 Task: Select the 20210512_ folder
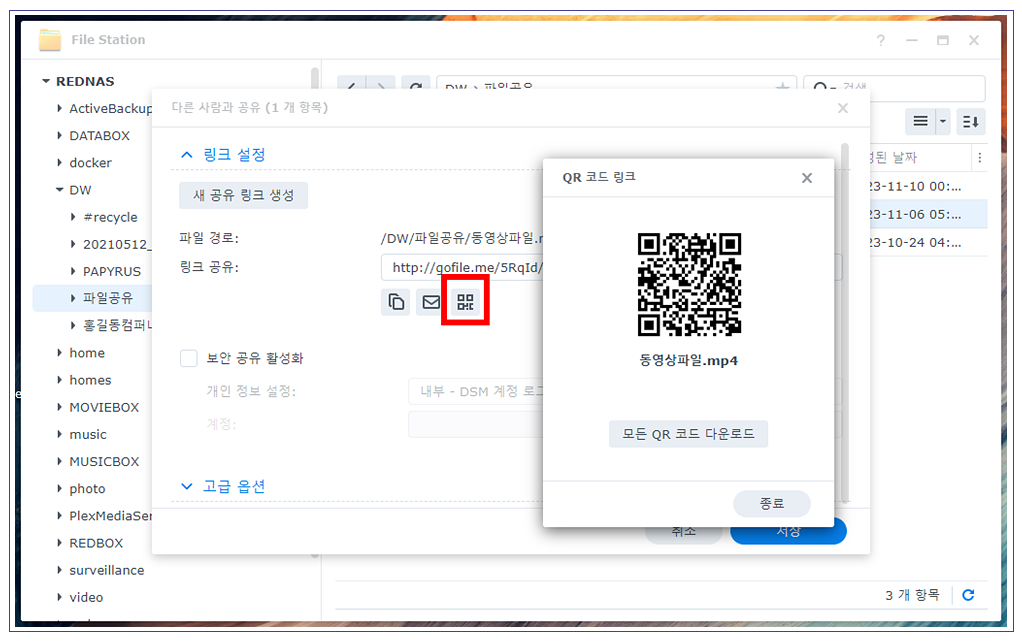point(117,244)
